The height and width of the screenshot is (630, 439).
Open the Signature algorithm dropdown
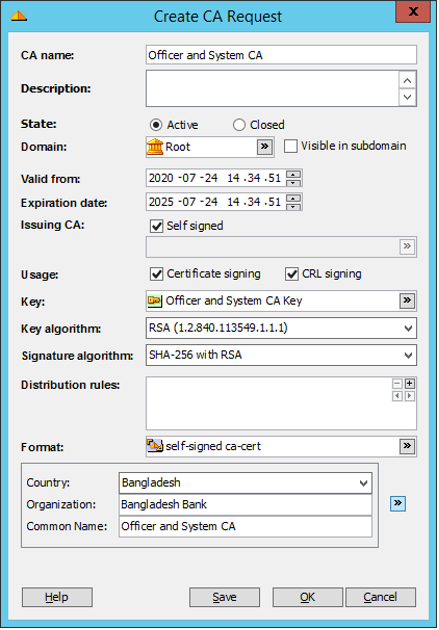click(x=408, y=355)
